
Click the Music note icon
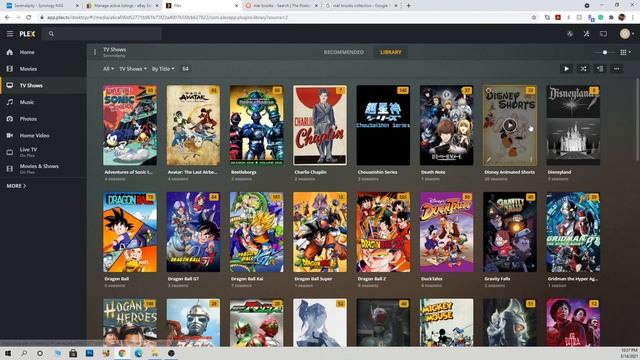(10, 102)
